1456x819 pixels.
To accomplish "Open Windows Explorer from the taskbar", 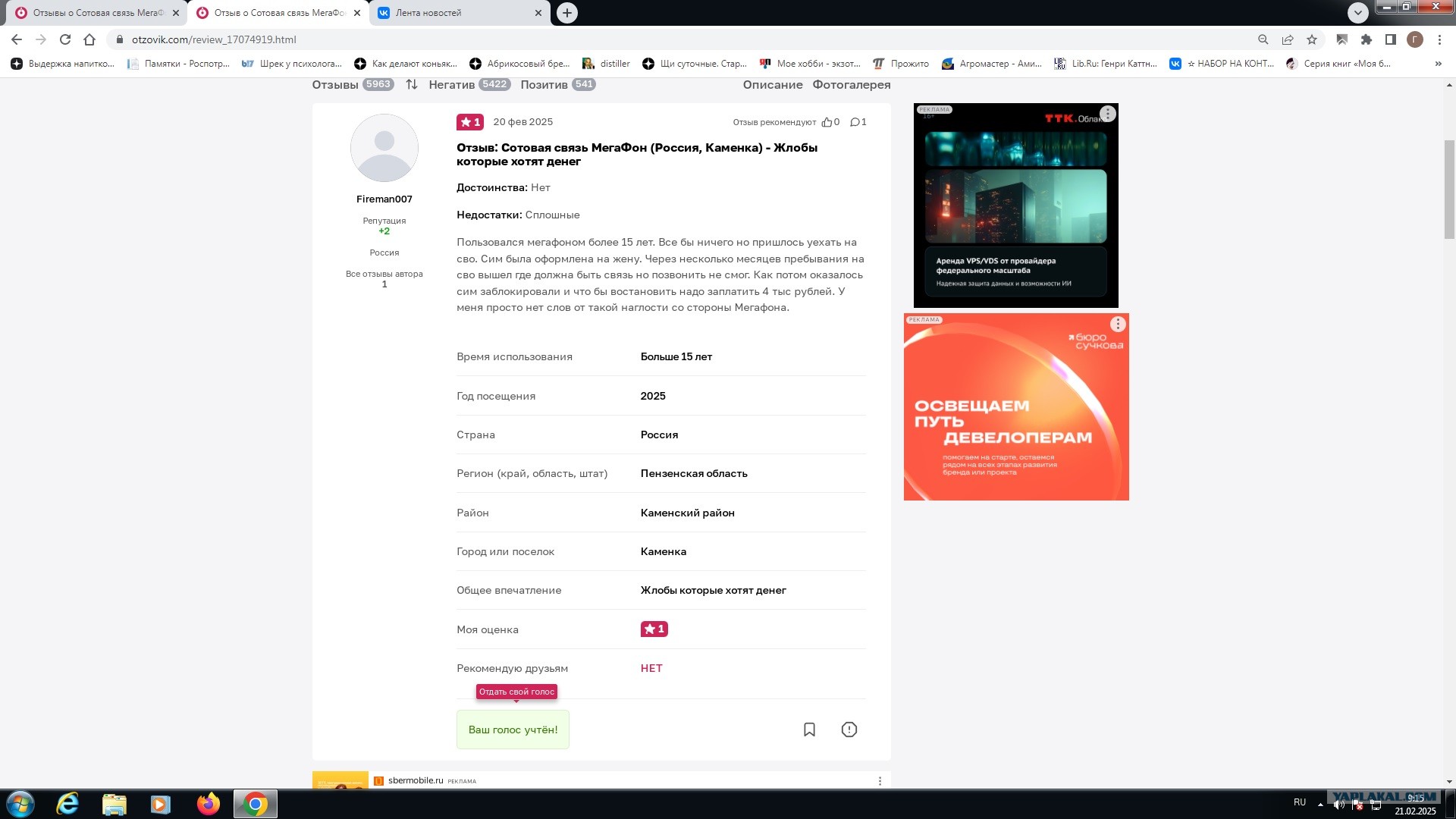I will (x=115, y=804).
